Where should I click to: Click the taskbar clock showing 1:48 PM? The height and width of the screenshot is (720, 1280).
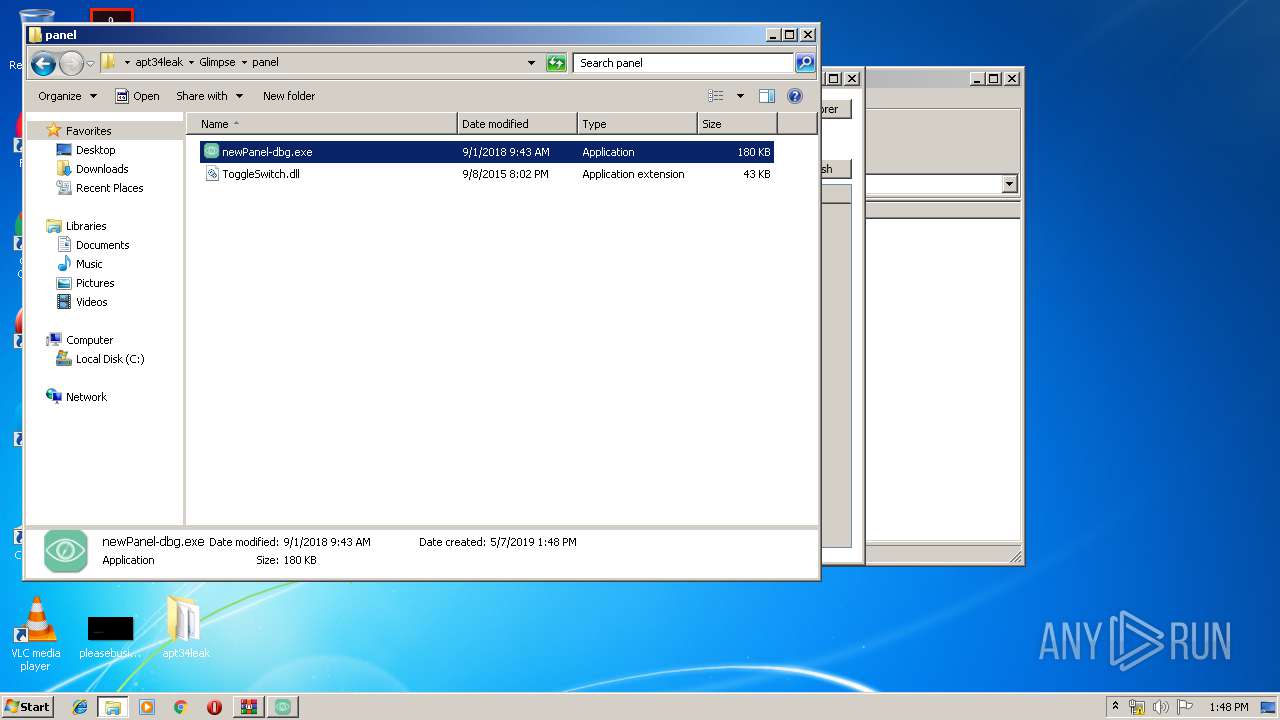click(1228, 707)
